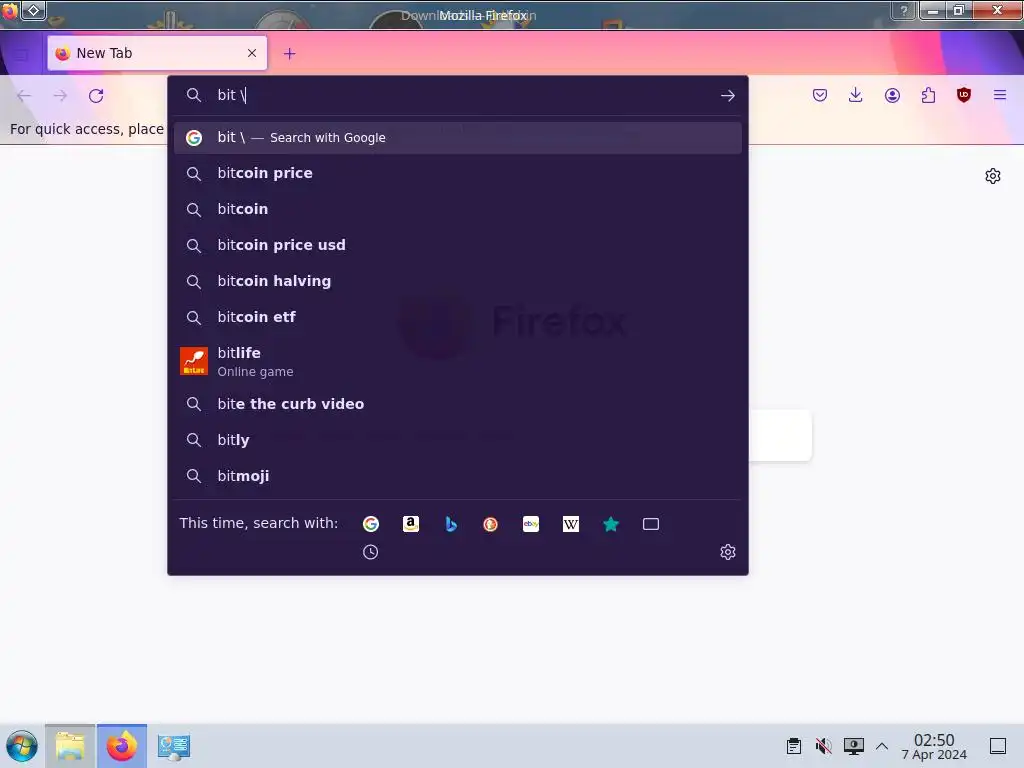This screenshot has height=768, width=1024.
Task: Go forward one page
Action: tap(60, 96)
